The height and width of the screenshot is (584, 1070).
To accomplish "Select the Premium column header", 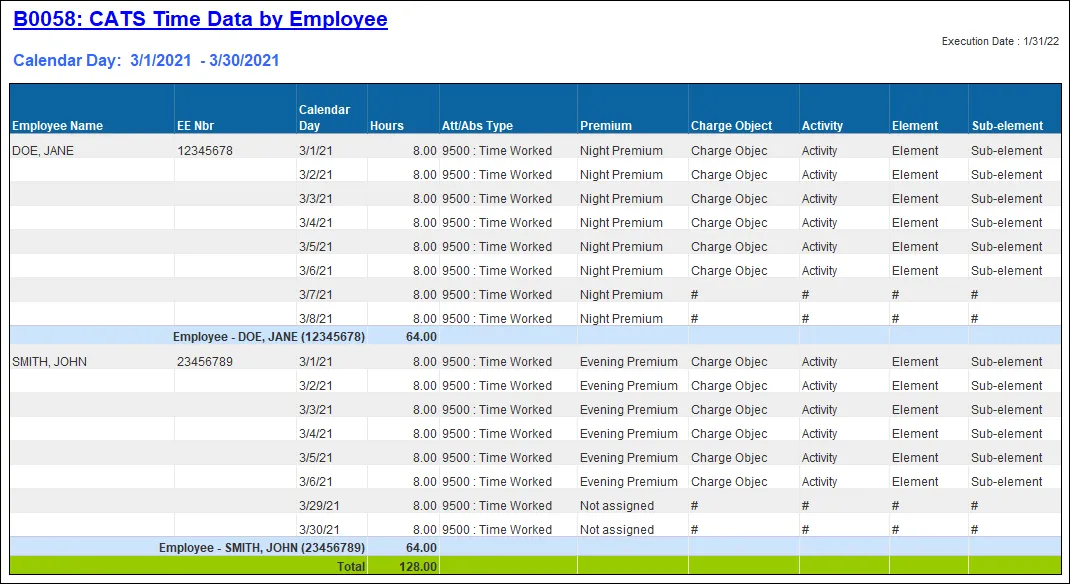I will (606, 126).
